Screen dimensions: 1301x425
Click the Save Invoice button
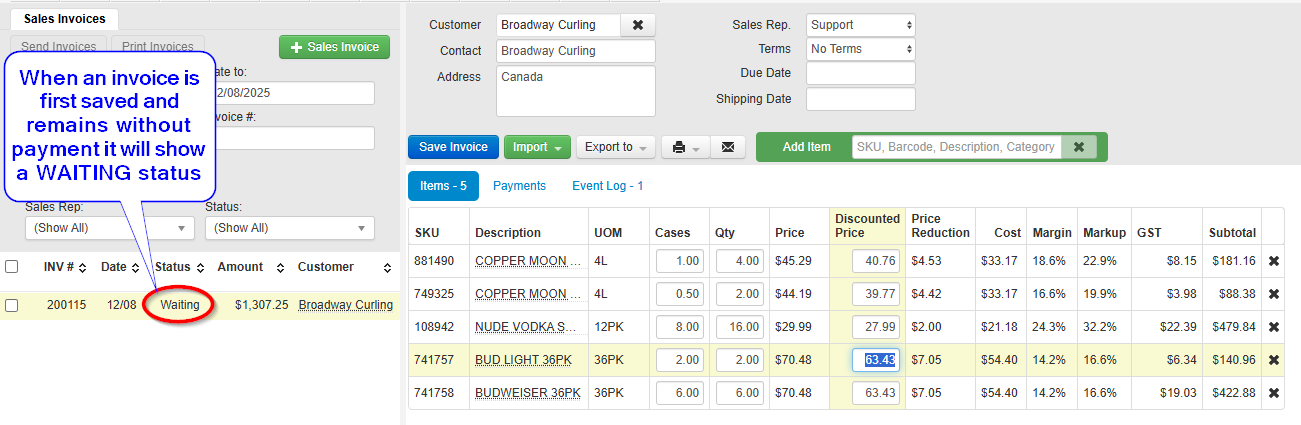tap(453, 147)
